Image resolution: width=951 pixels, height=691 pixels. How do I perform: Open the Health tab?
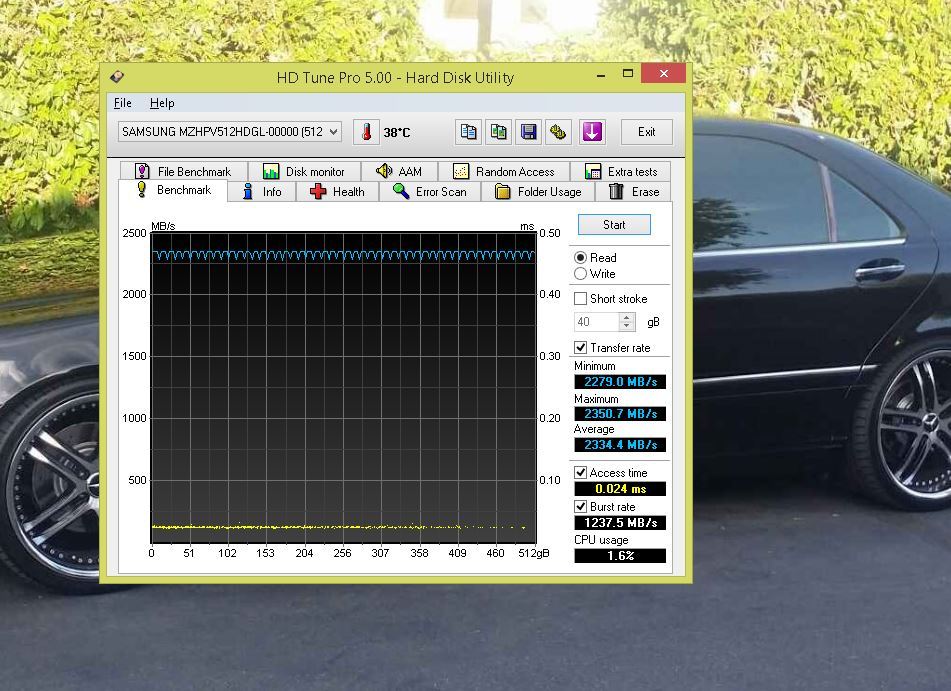click(337, 192)
